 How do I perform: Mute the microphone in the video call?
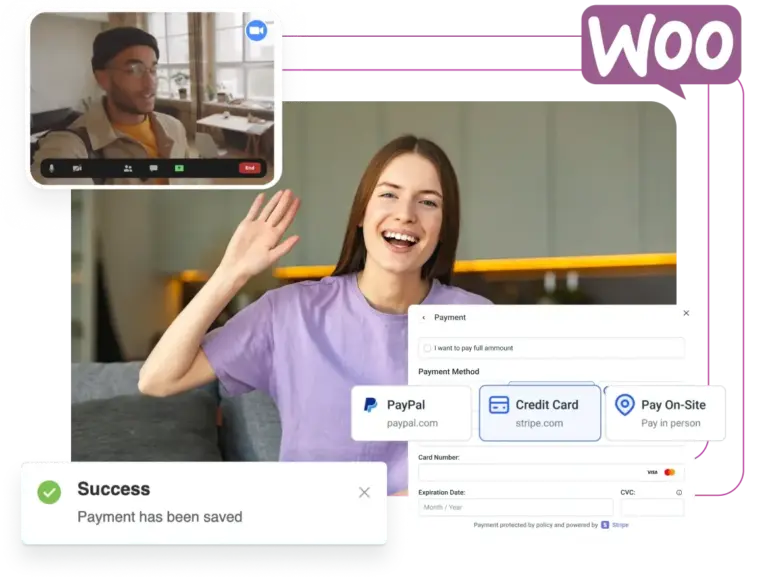[51, 169]
